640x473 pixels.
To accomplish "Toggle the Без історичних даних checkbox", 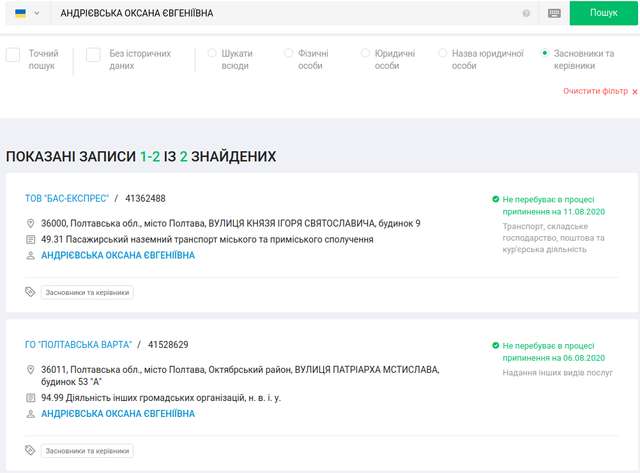I will (93, 55).
